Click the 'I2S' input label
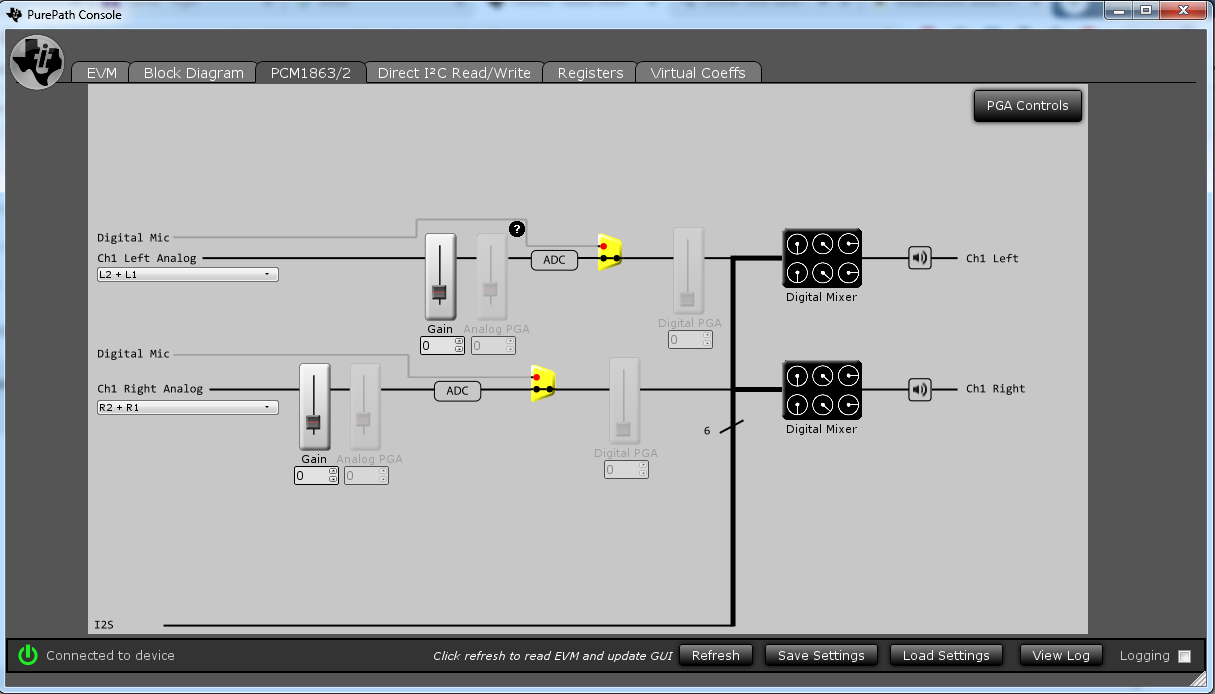The height and width of the screenshot is (694, 1215). (x=104, y=625)
